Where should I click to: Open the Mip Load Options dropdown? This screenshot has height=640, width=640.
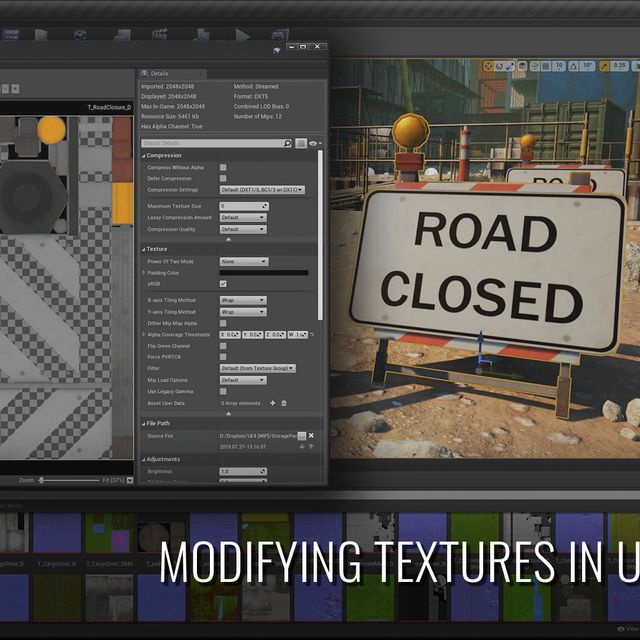[x=243, y=380]
